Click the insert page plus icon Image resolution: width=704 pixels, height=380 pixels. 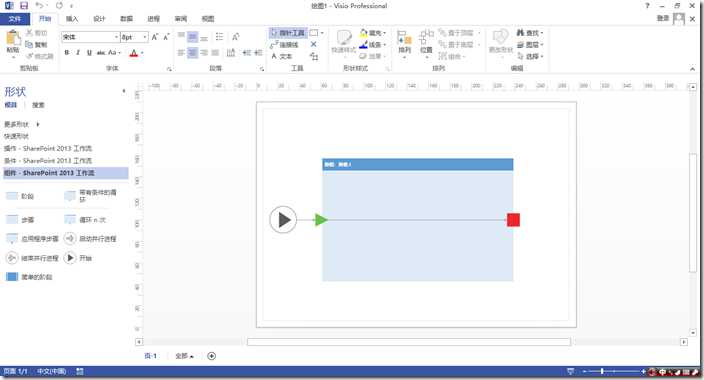click(x=211, y=356)
